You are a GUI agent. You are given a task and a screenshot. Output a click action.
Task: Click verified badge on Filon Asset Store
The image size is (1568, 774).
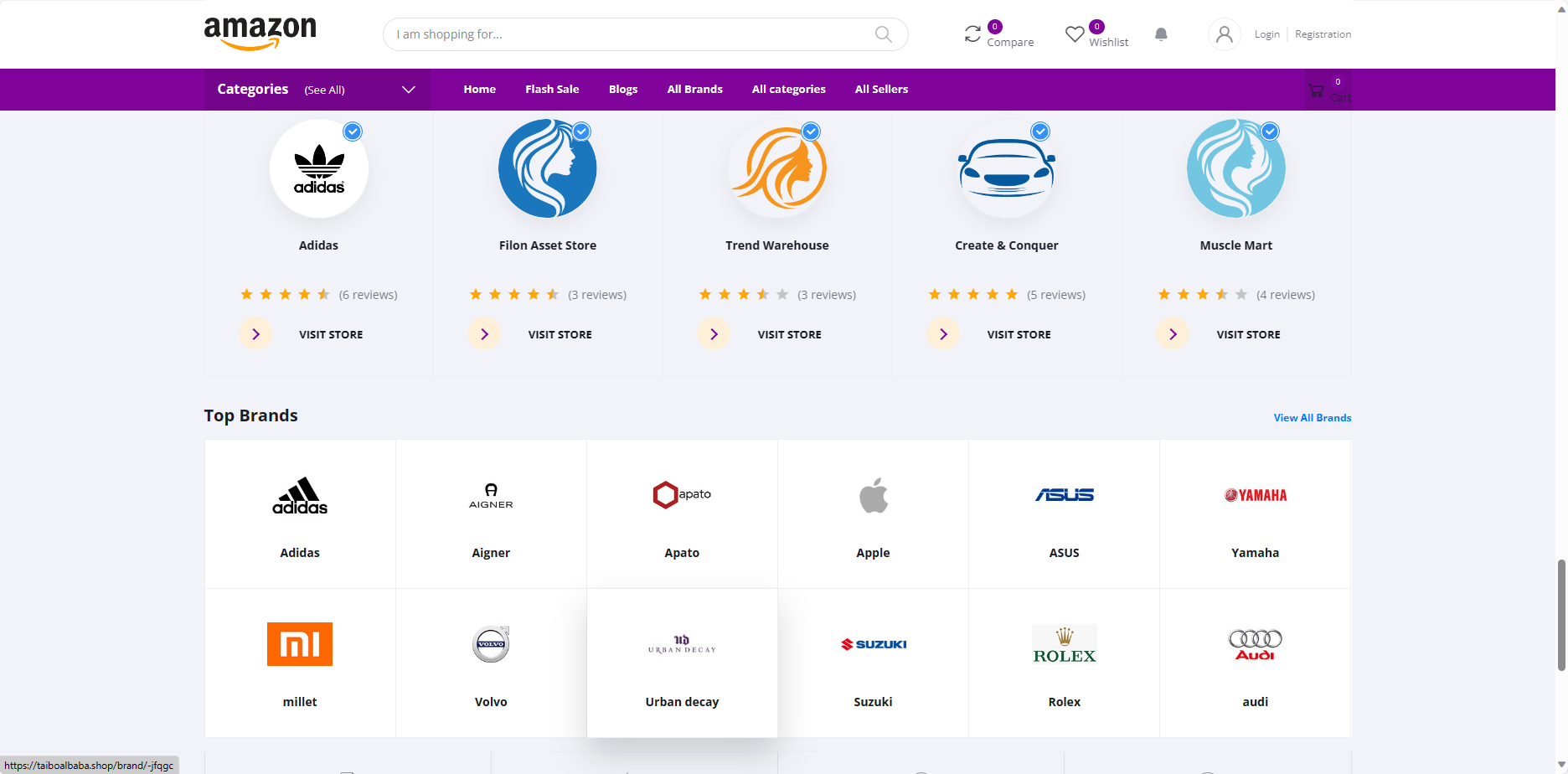582,132
